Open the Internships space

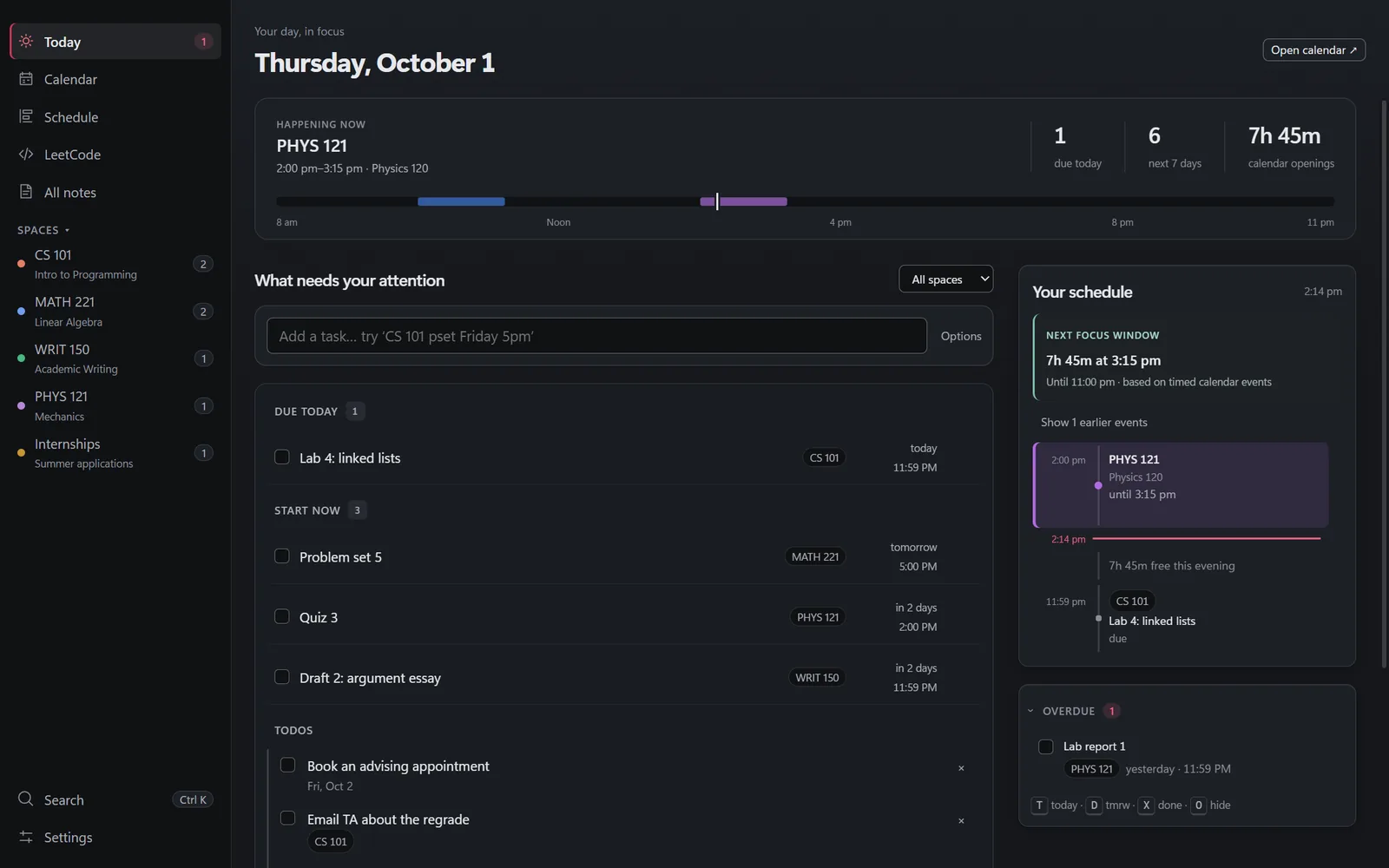pyautogui.click(x=115, y=453)
